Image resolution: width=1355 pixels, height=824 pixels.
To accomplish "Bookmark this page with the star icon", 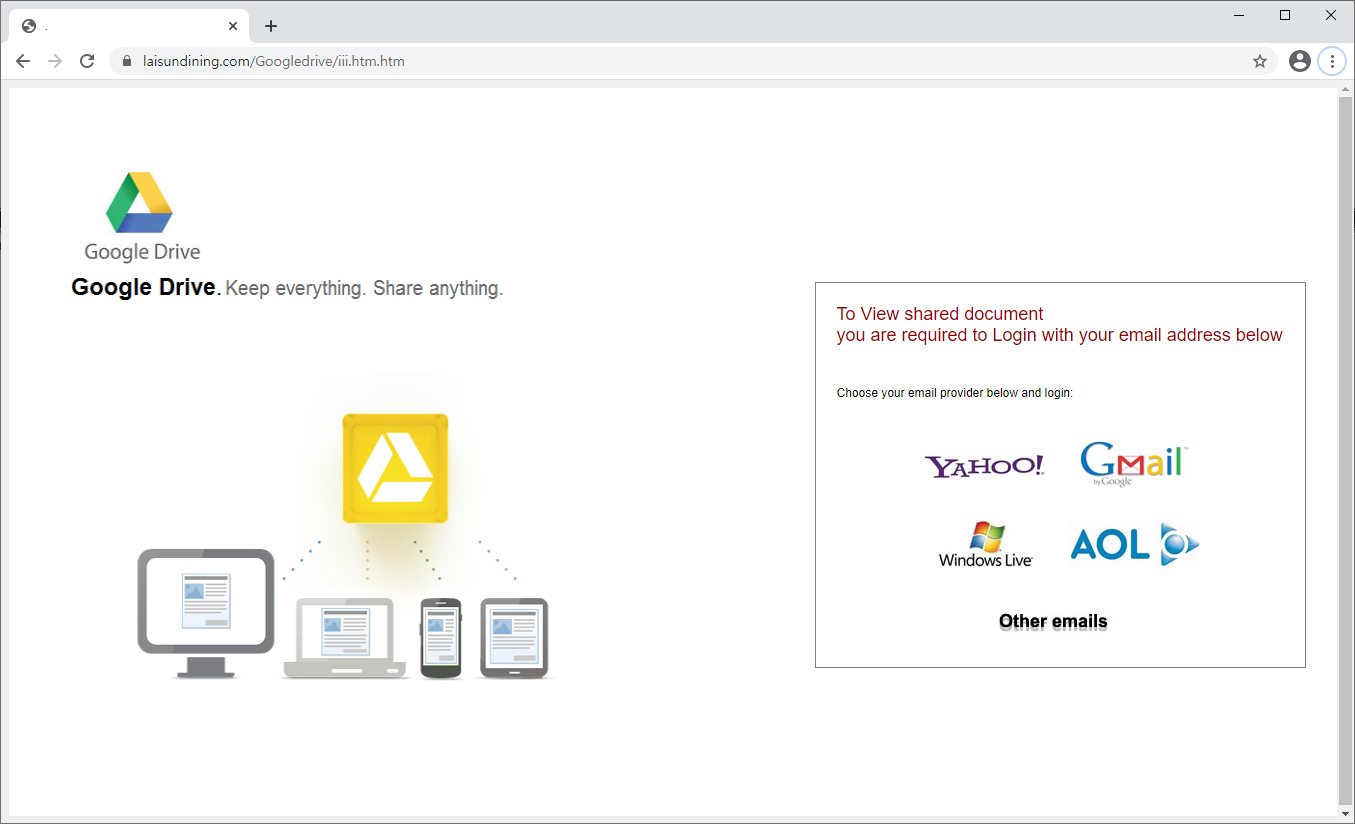I will click(1260, 61).
